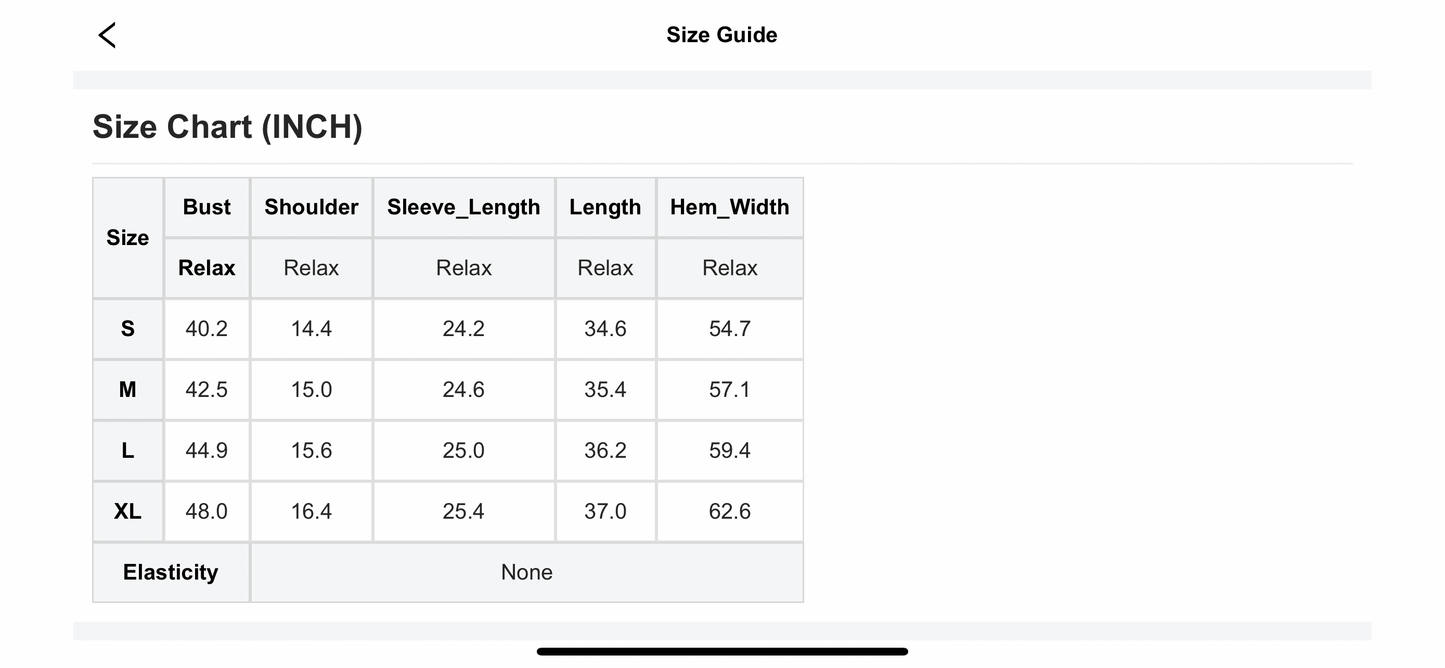The height and width of the screenshot is (668, 1445).
Task: Click the Bust column header
Action: point(207,207)
